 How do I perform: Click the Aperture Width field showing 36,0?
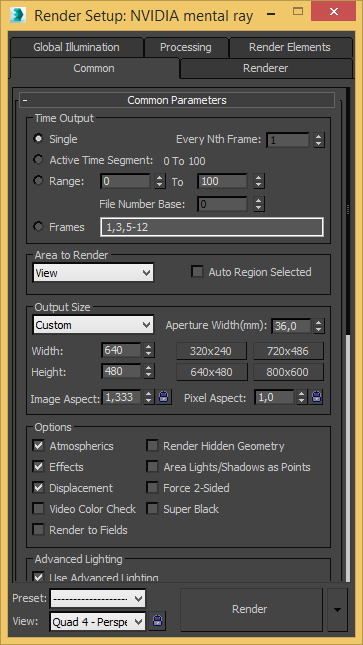click(x=291, y=326)
